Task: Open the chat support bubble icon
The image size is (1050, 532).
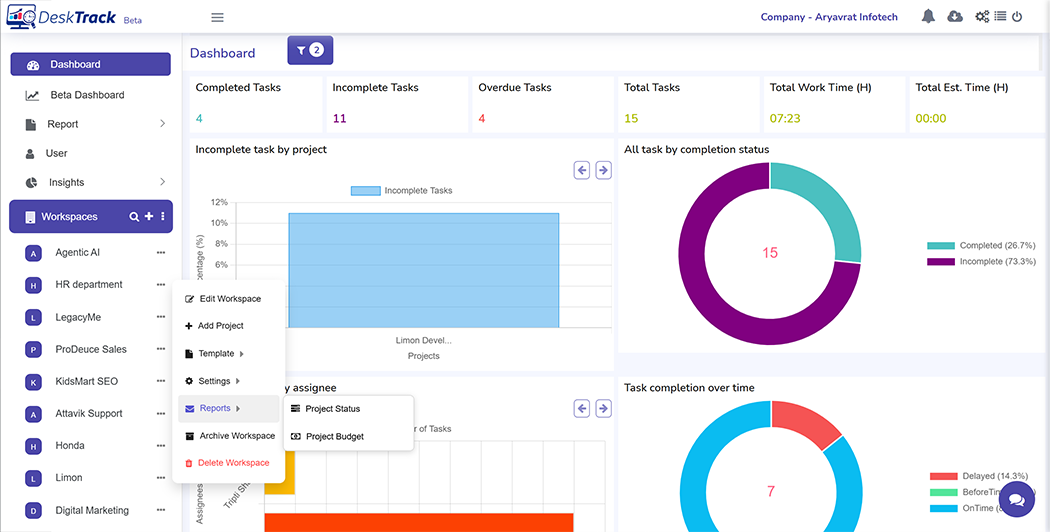Action: coord(1016,499)
